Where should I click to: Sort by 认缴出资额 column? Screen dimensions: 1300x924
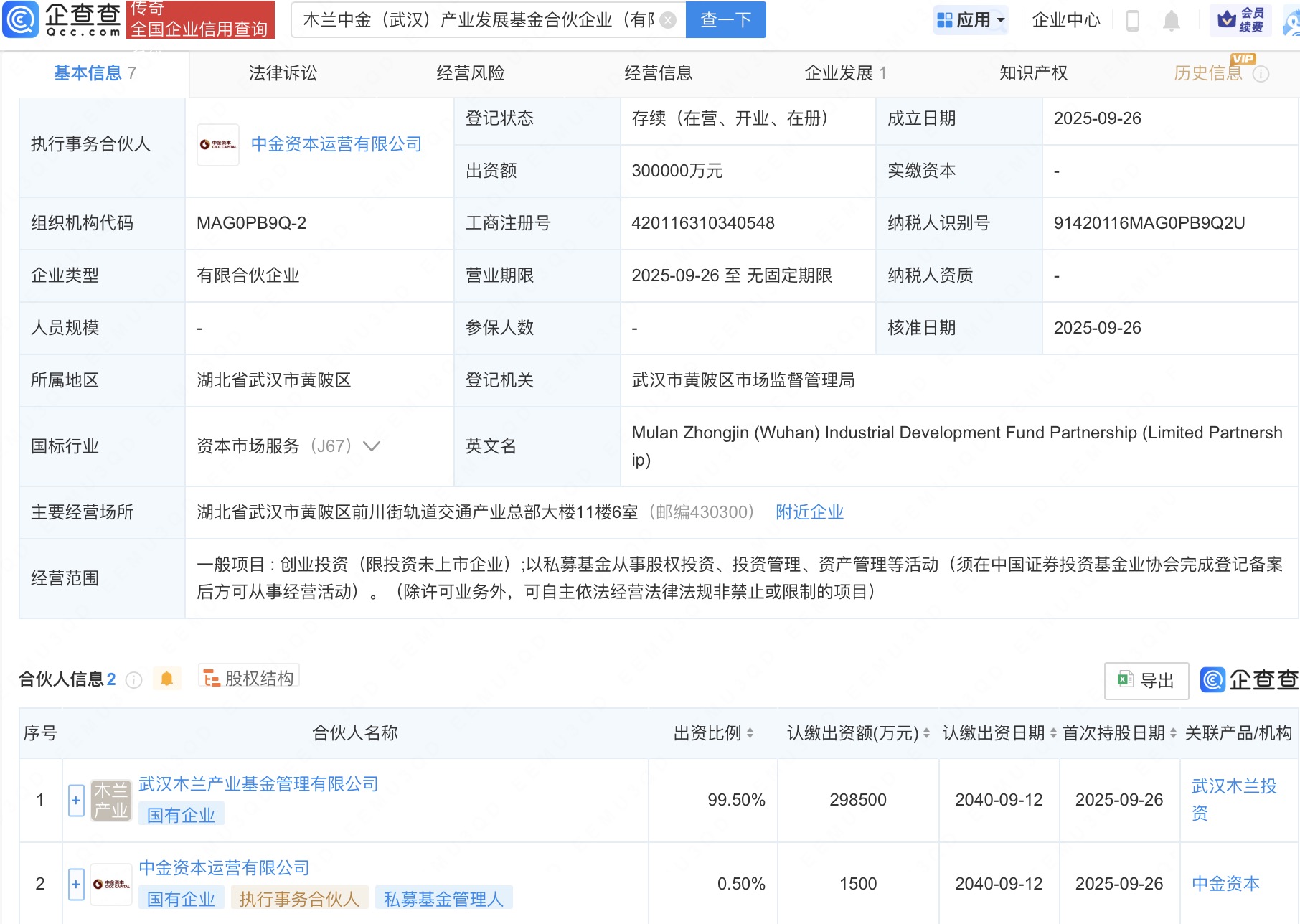click(x=926, y=733)
